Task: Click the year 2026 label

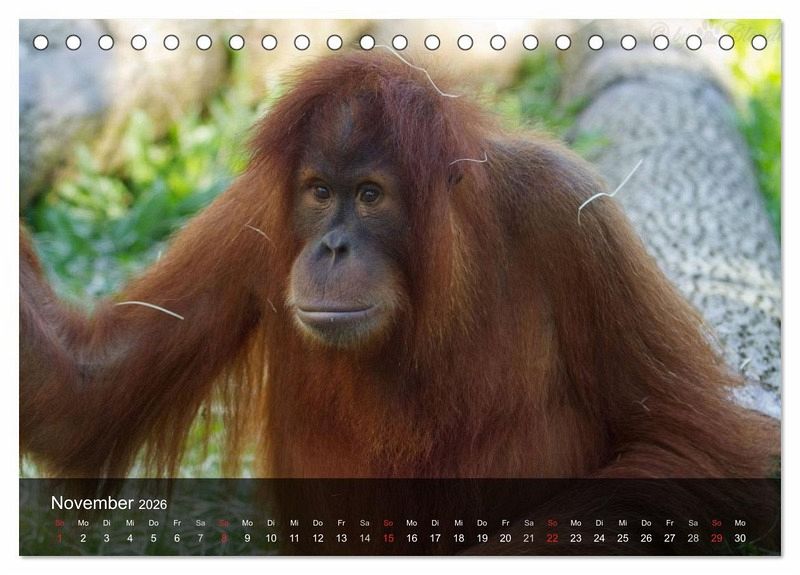Action: click(153, 505)
